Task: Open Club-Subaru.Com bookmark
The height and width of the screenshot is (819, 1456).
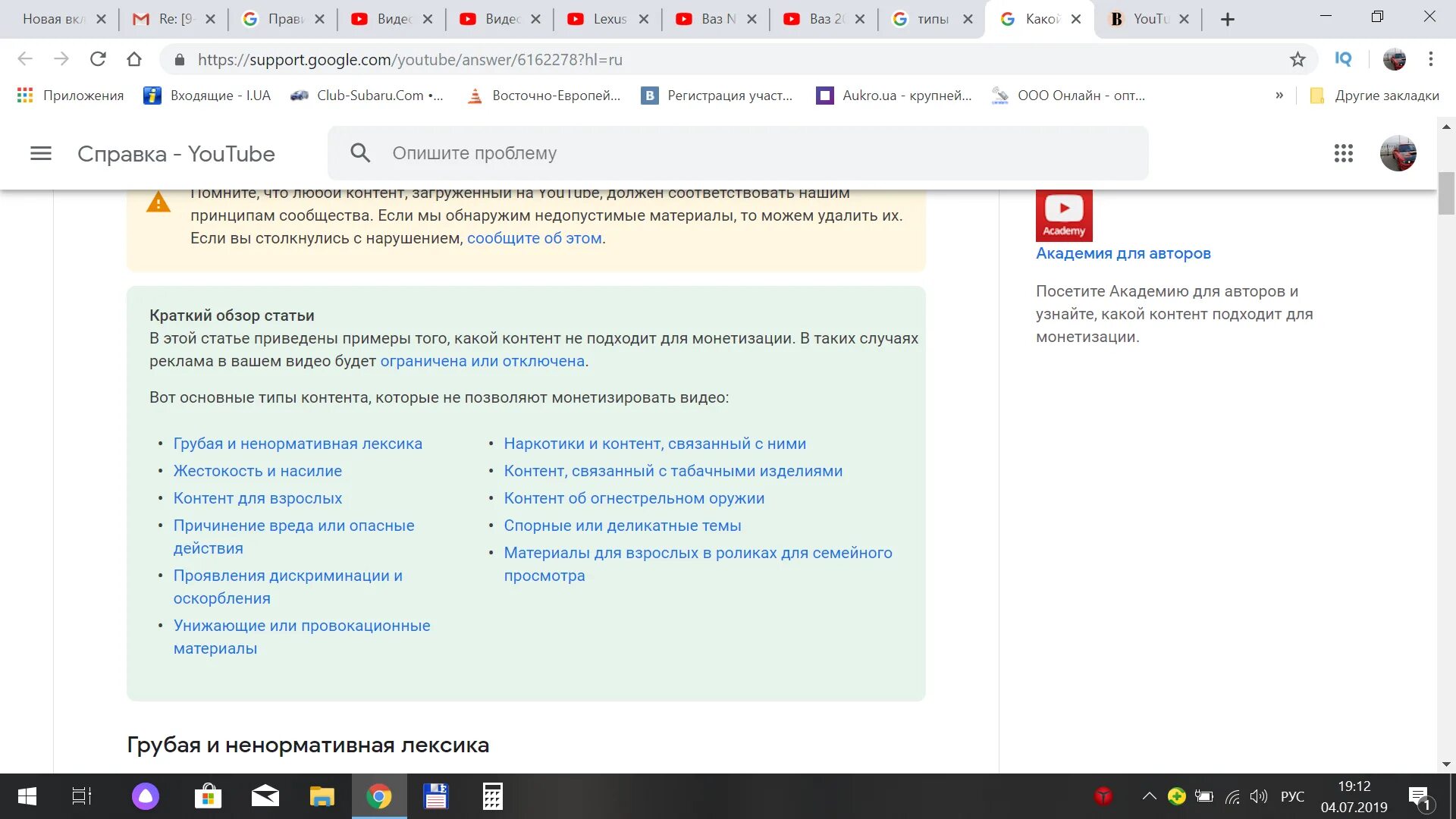Action: (x=367, y=96)
